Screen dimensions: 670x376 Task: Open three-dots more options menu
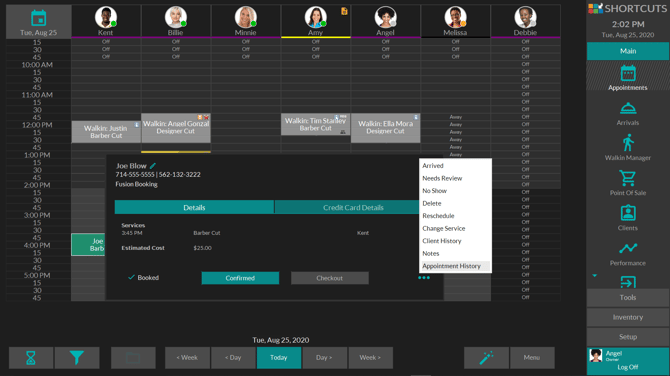pyautogui.click(x=424, y=278)
